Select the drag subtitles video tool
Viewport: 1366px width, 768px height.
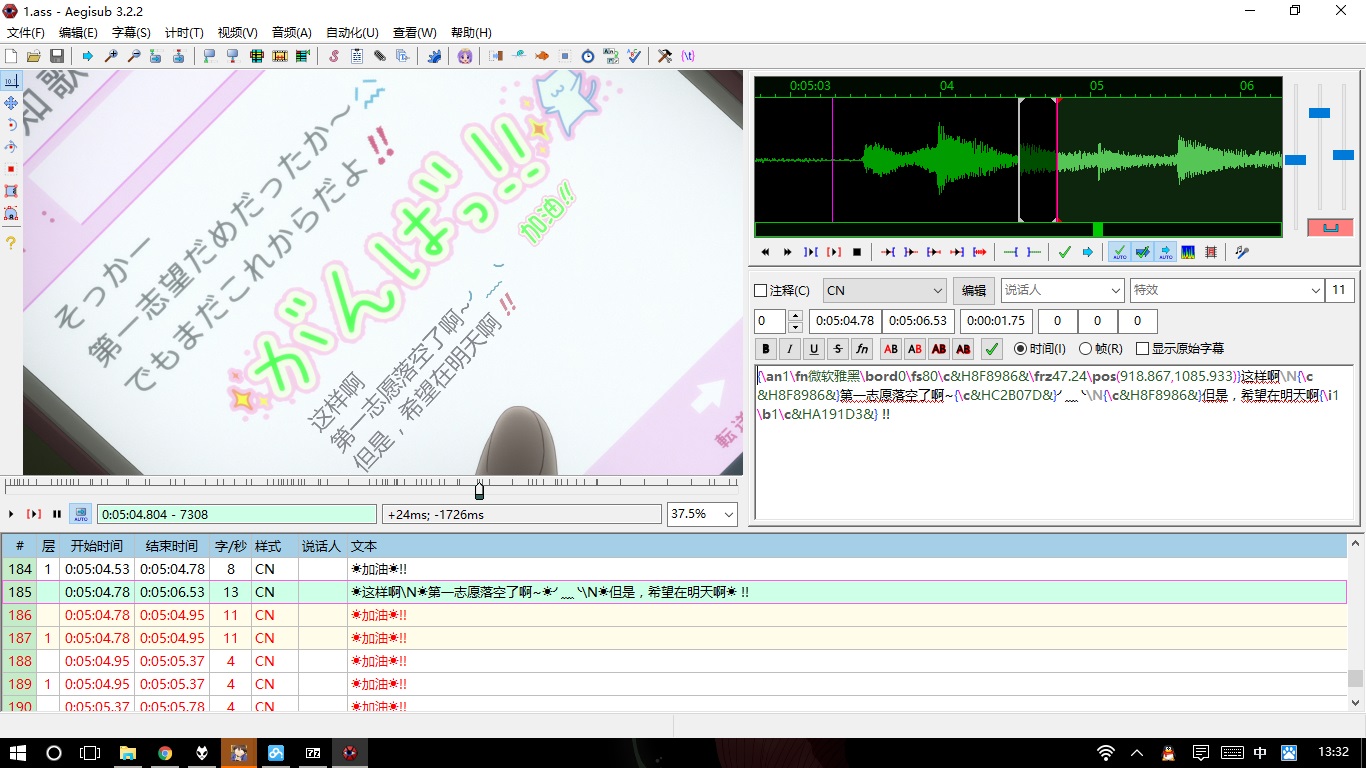click(11, 103)
